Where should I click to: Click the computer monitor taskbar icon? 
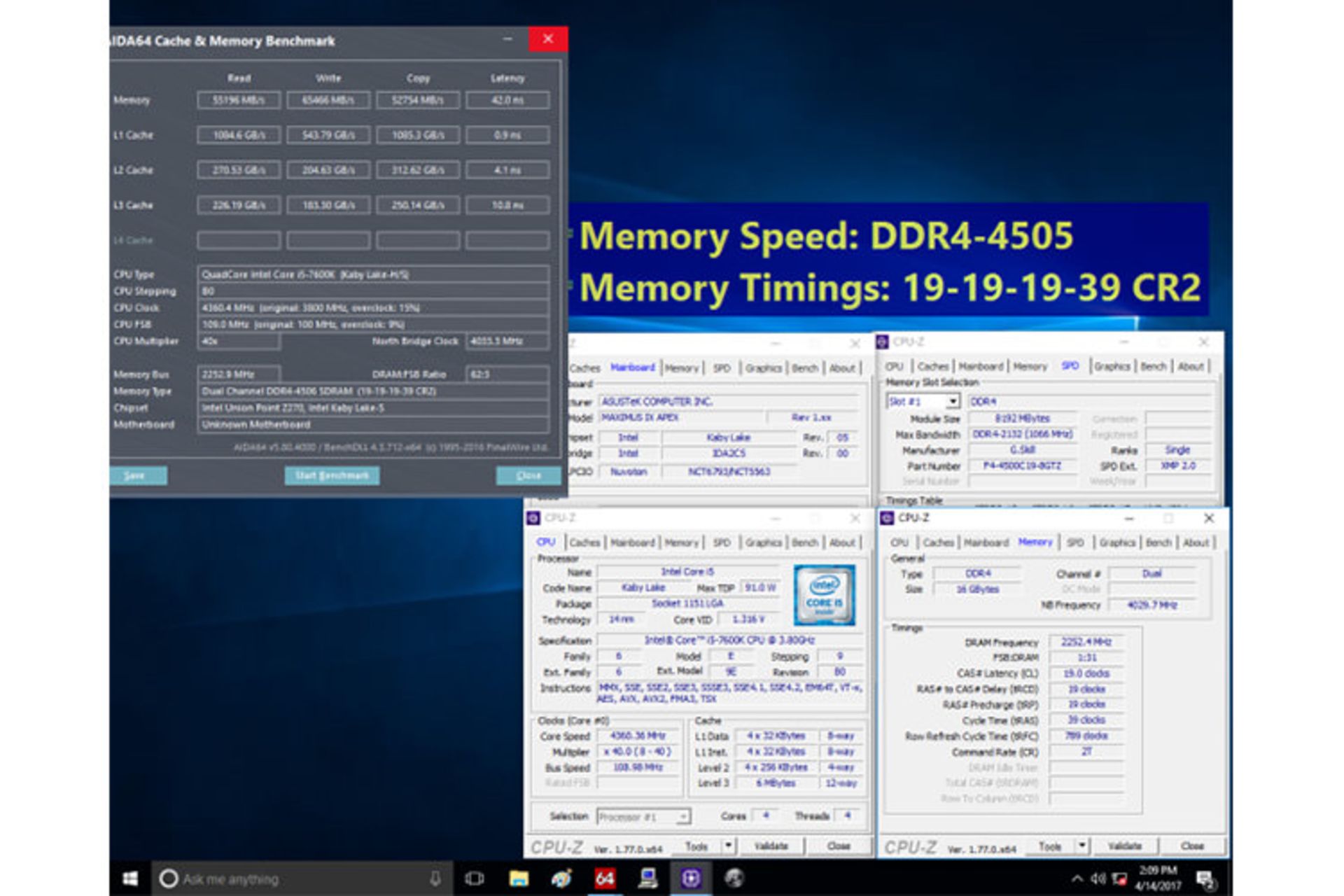tap(648, 878)
